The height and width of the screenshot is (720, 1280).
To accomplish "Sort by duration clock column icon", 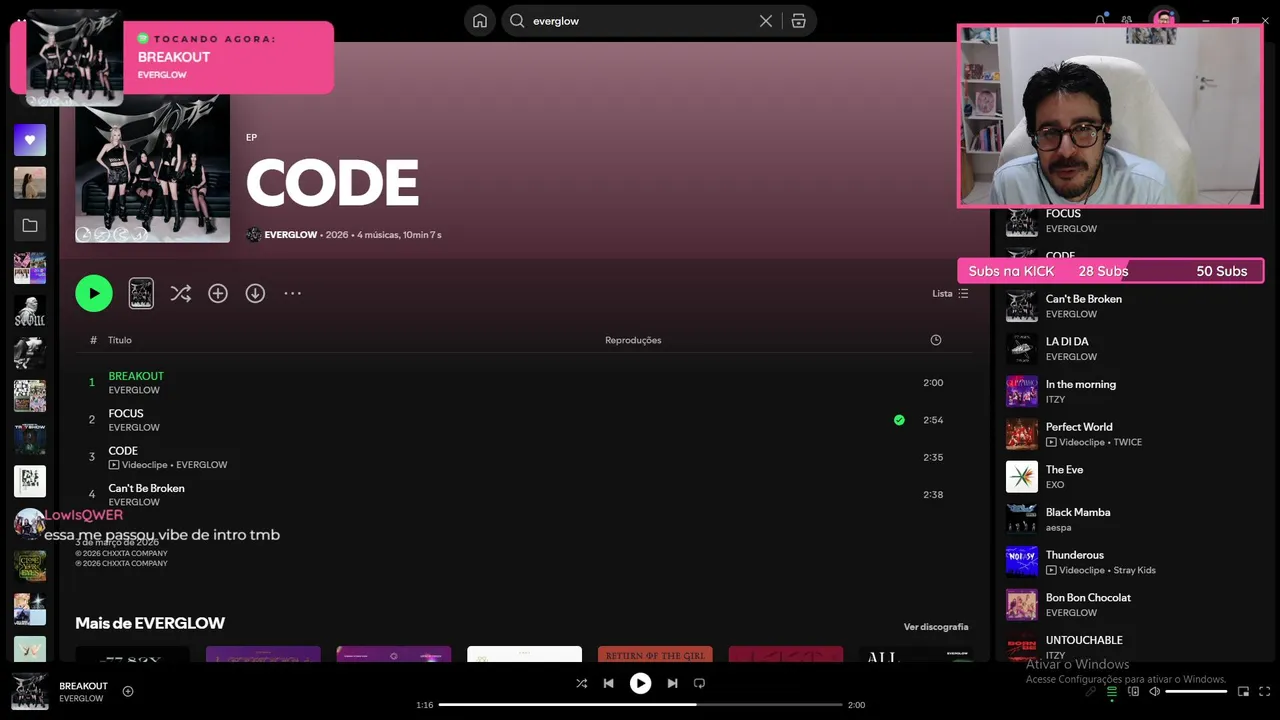I will tap(936, 340).
